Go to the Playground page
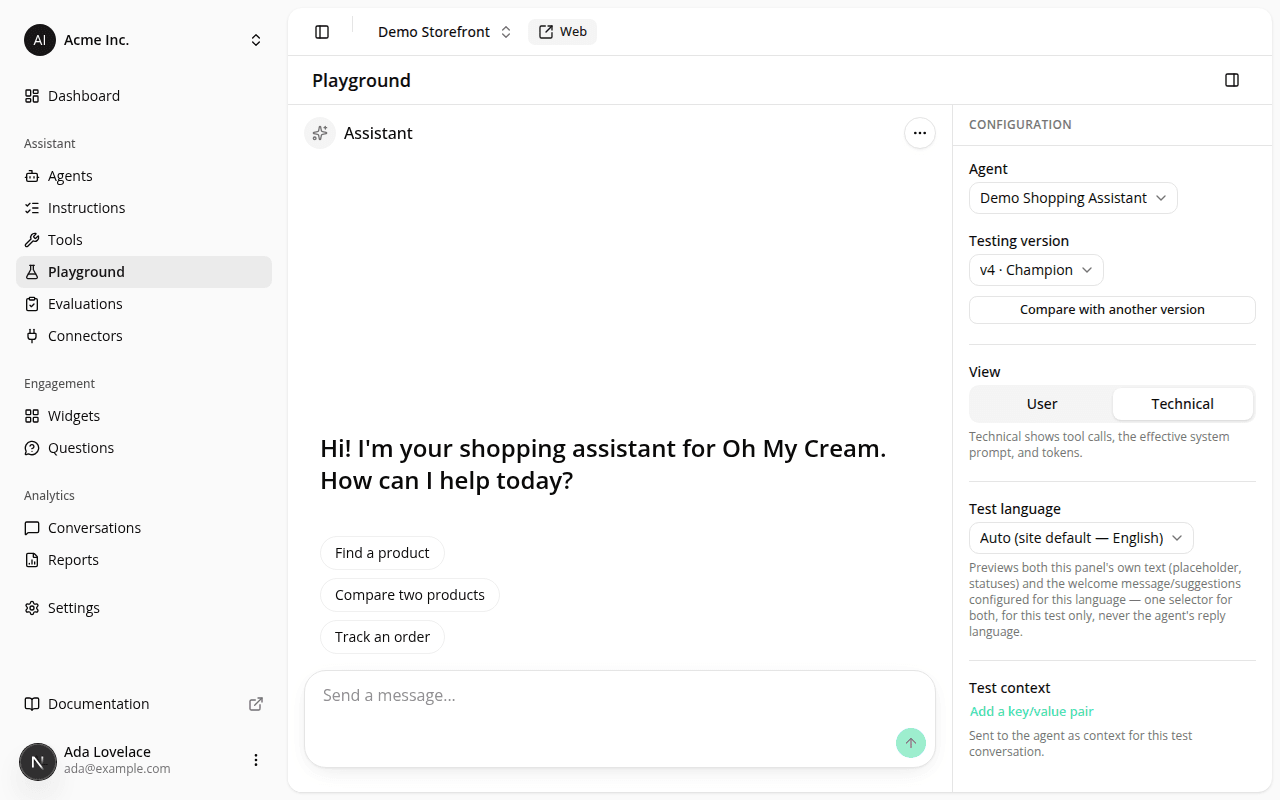Viewport: 1280px width, 800px height. [144, 272]
